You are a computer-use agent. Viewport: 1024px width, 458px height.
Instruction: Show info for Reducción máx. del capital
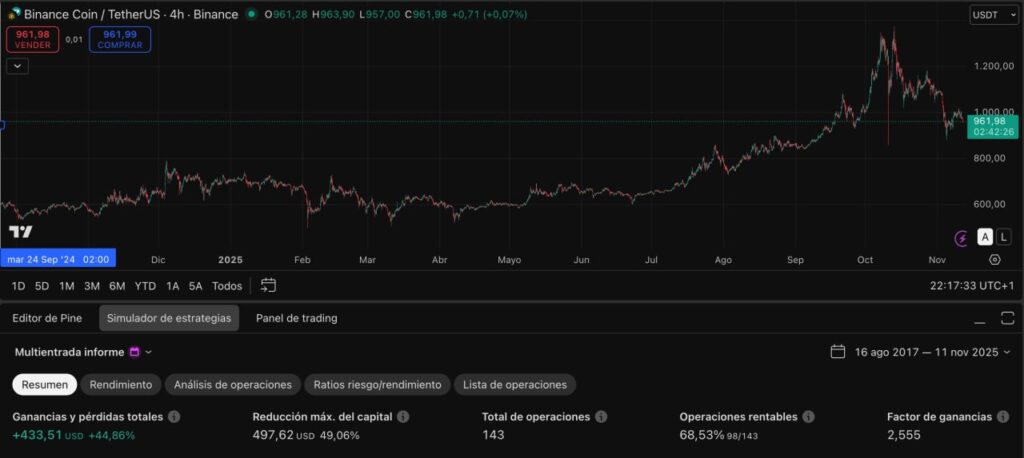[404, 417]
